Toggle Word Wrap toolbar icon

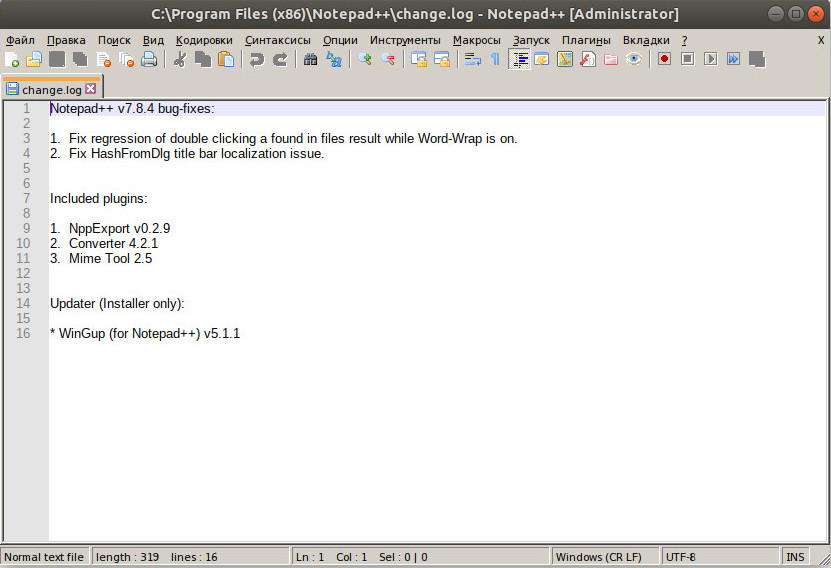pyautogui.click(x=472, y=59)
